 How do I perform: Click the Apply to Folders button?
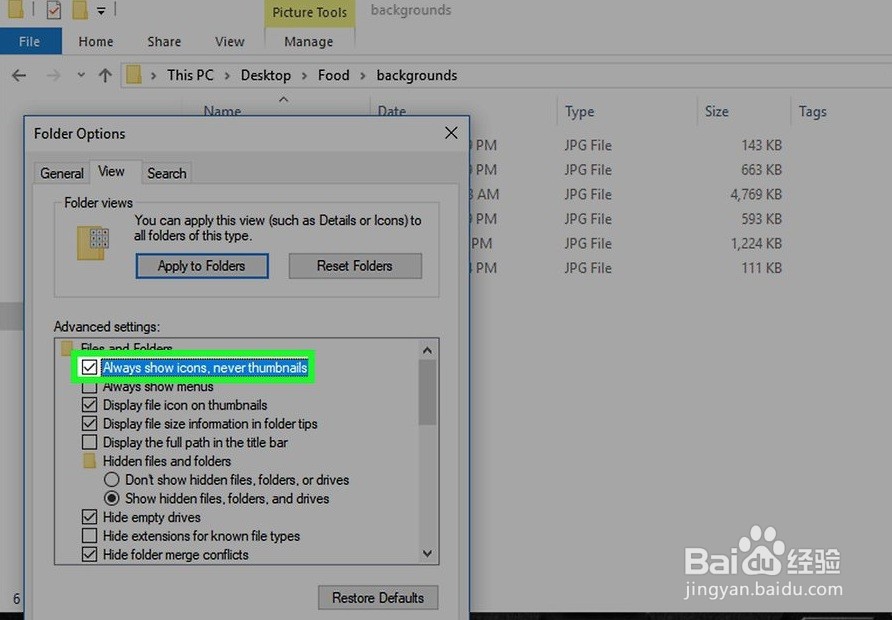202,266
